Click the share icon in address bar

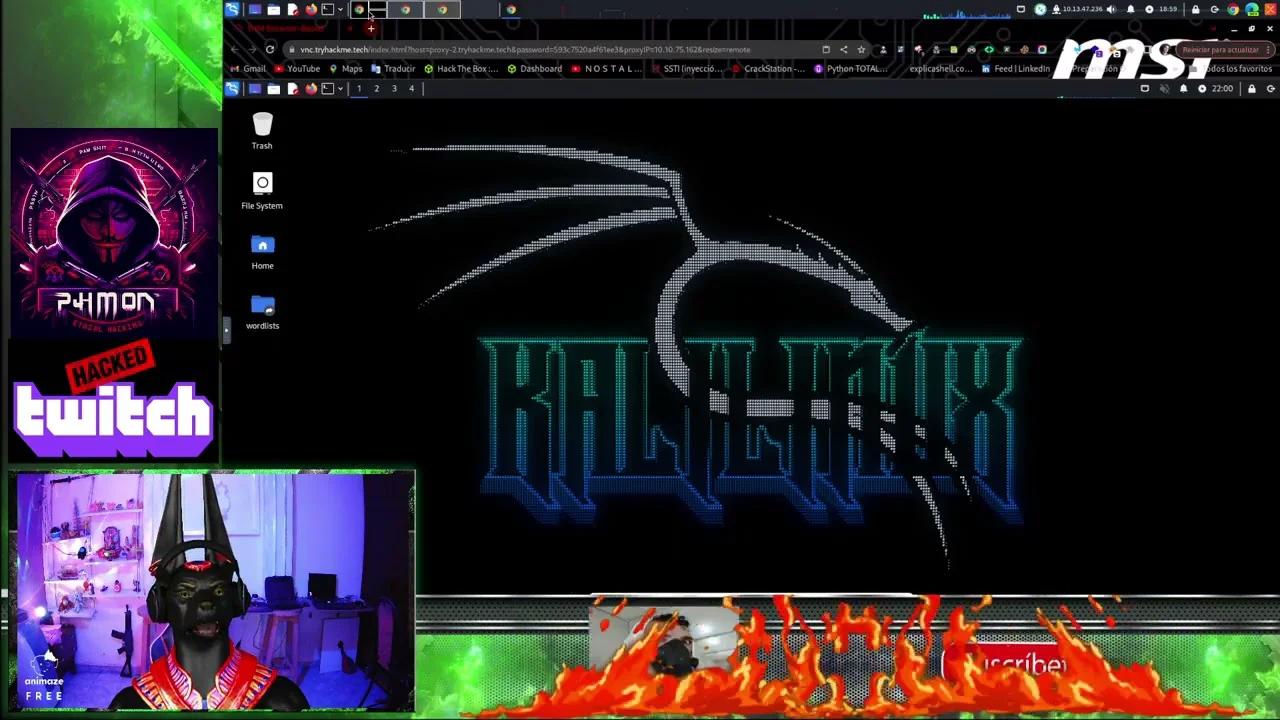(843, 49)
